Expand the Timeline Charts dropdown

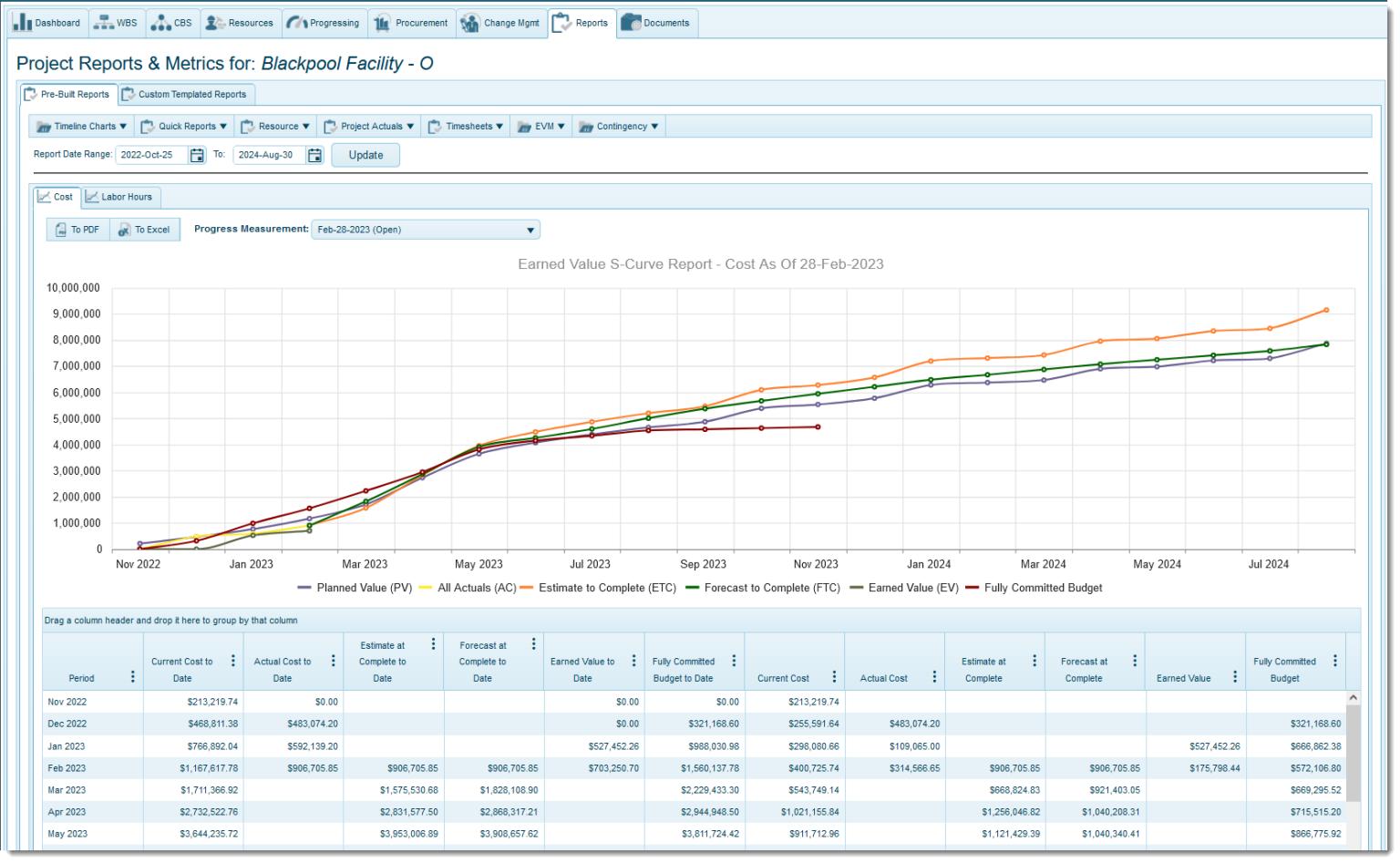[x=84, y=127]
